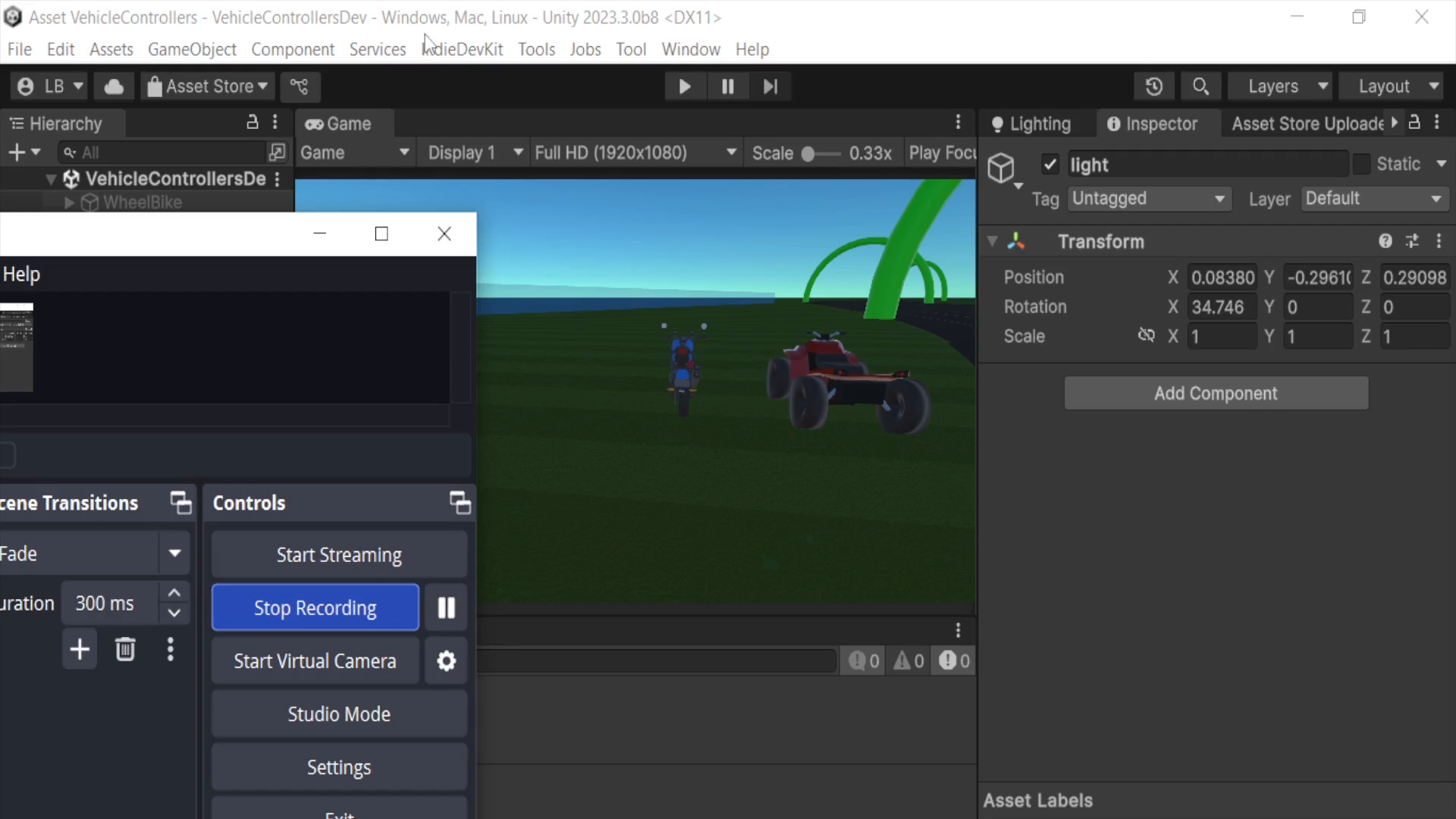Toggle the Static checkbox
Image resolution: width=1456 pixels, height=819 pixels.
[x=1362, y=165]
